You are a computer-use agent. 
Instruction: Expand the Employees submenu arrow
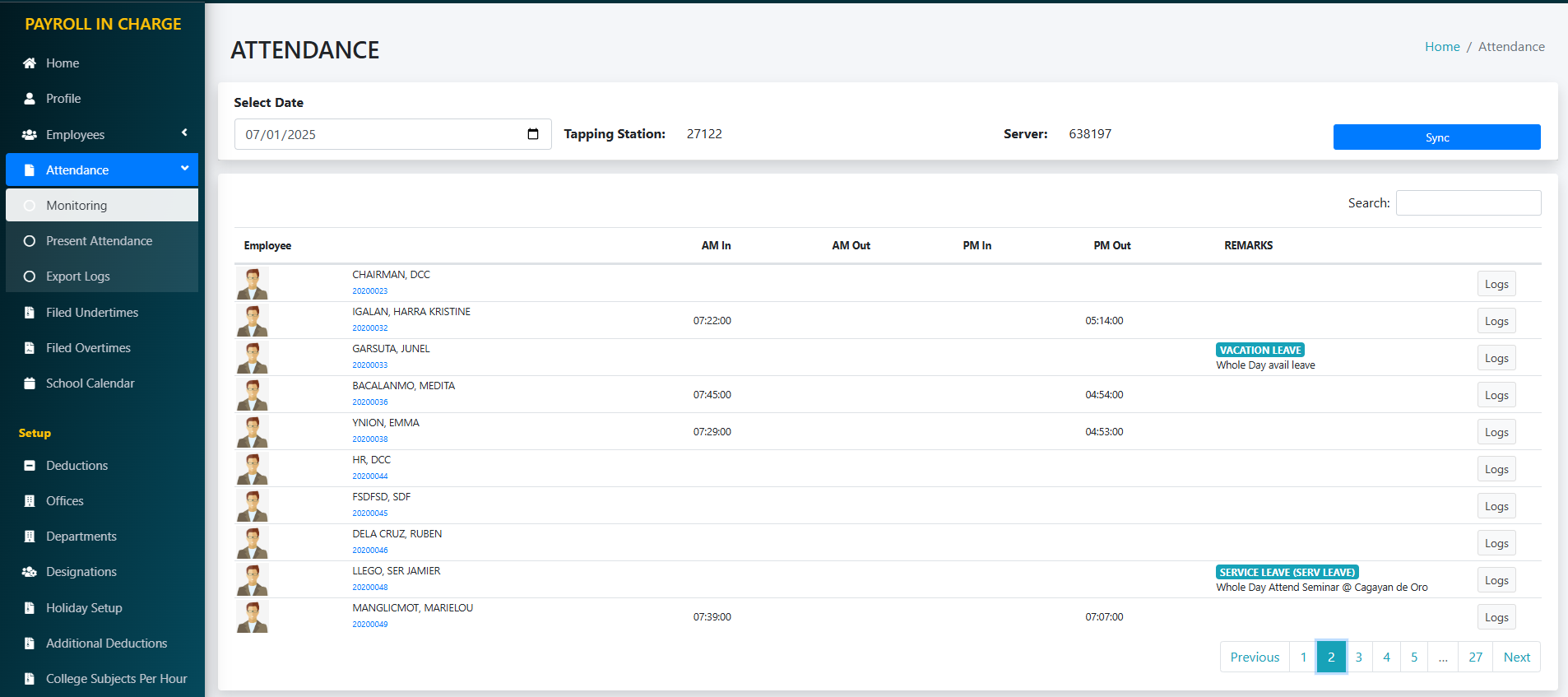point(184,132)
